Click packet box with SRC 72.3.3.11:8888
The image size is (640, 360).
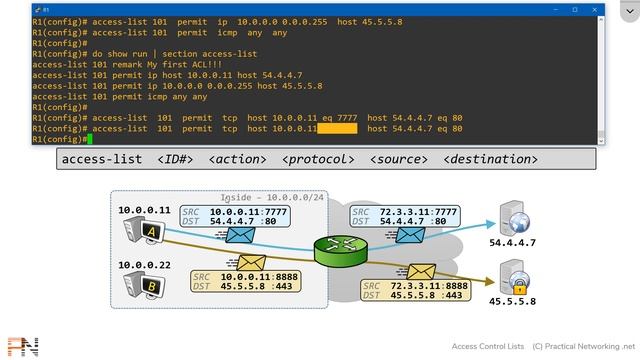[x=416, y=290]
